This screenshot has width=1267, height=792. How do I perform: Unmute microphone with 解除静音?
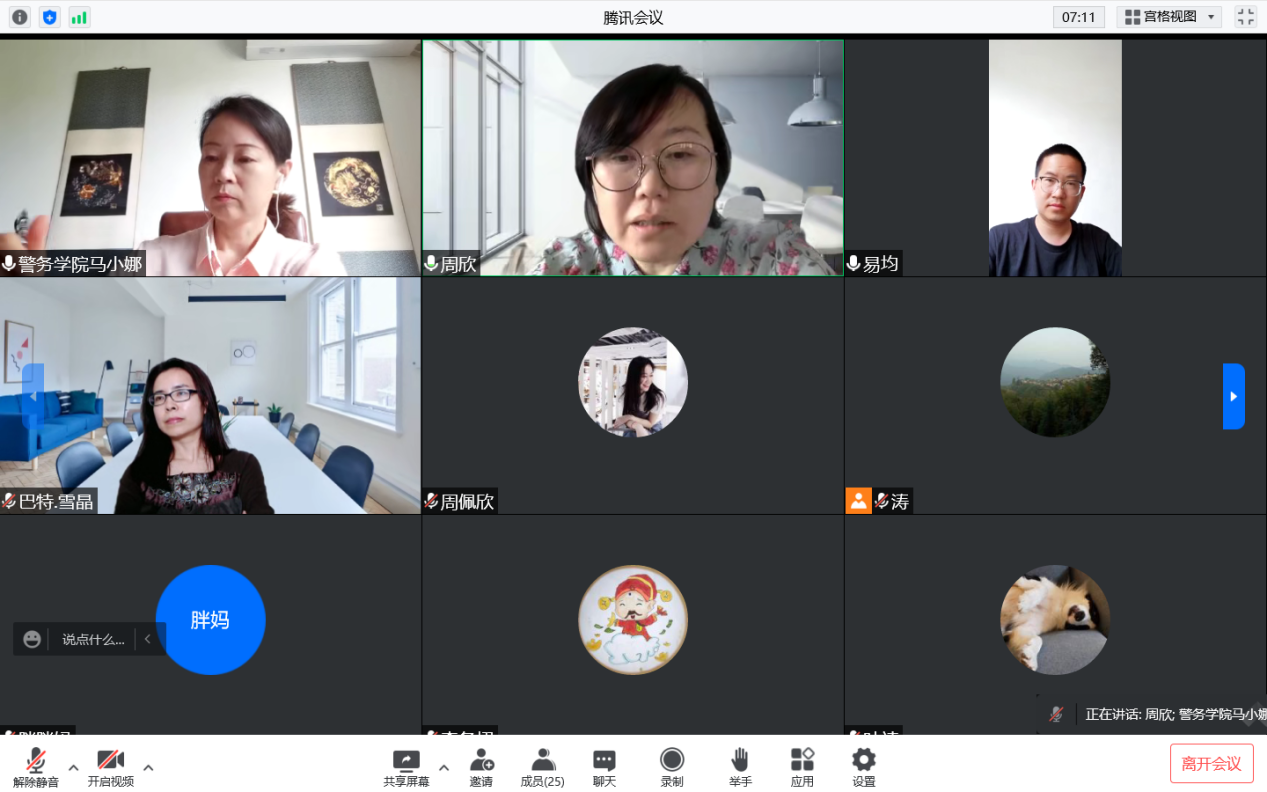pyautogui.click(x=36, y=767)
